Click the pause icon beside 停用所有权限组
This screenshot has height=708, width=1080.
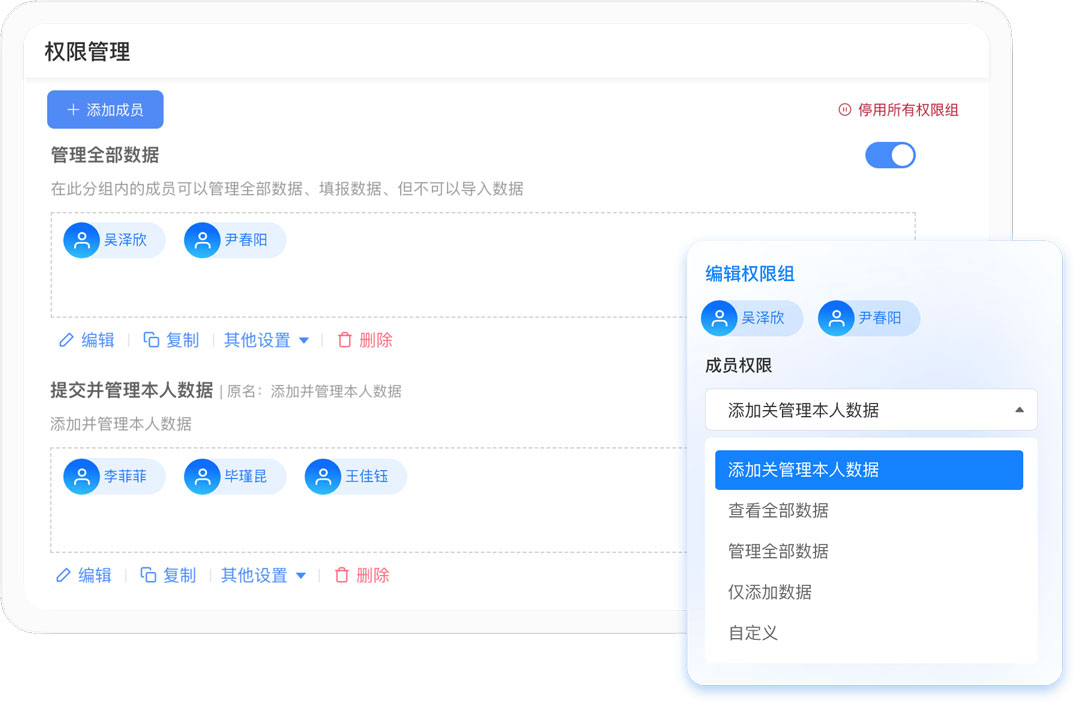coord(845,110)
